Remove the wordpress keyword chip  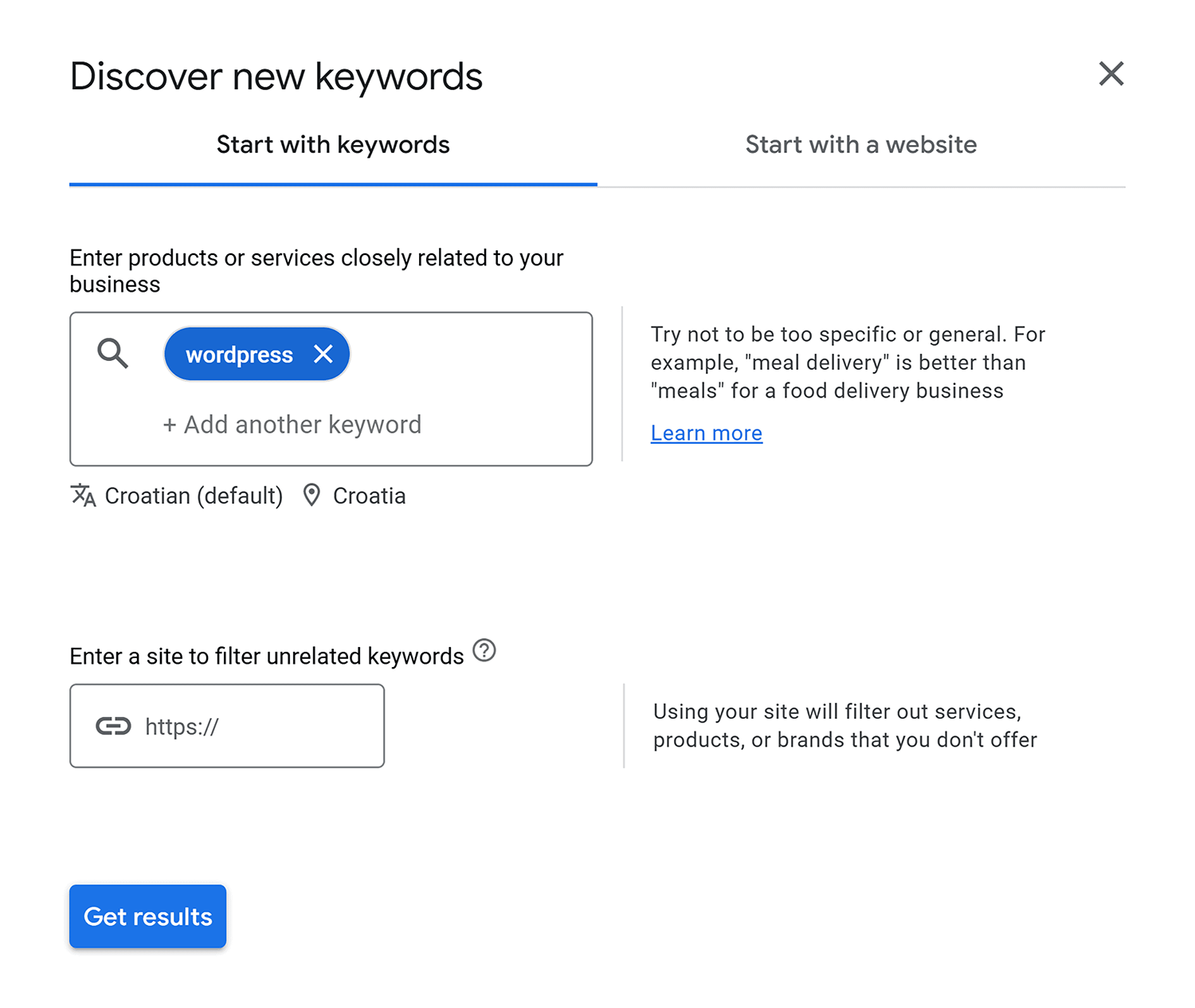(323, 354)
